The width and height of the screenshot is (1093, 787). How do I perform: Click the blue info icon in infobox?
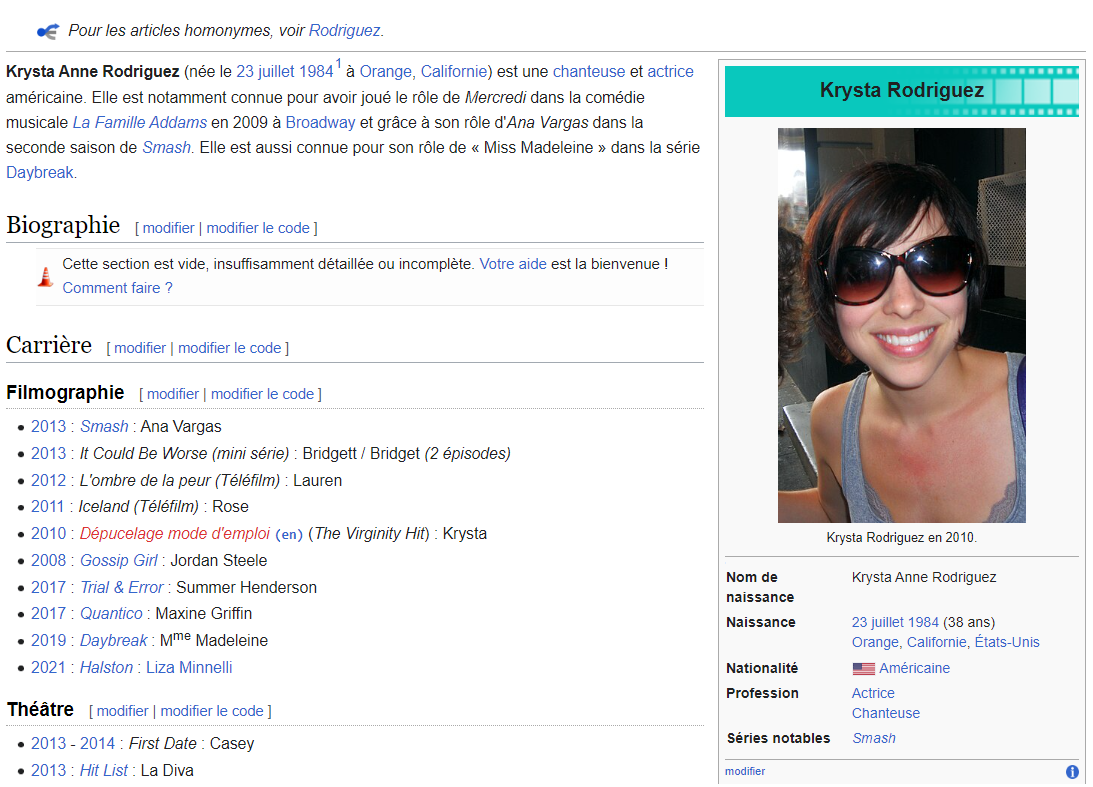1072,772
